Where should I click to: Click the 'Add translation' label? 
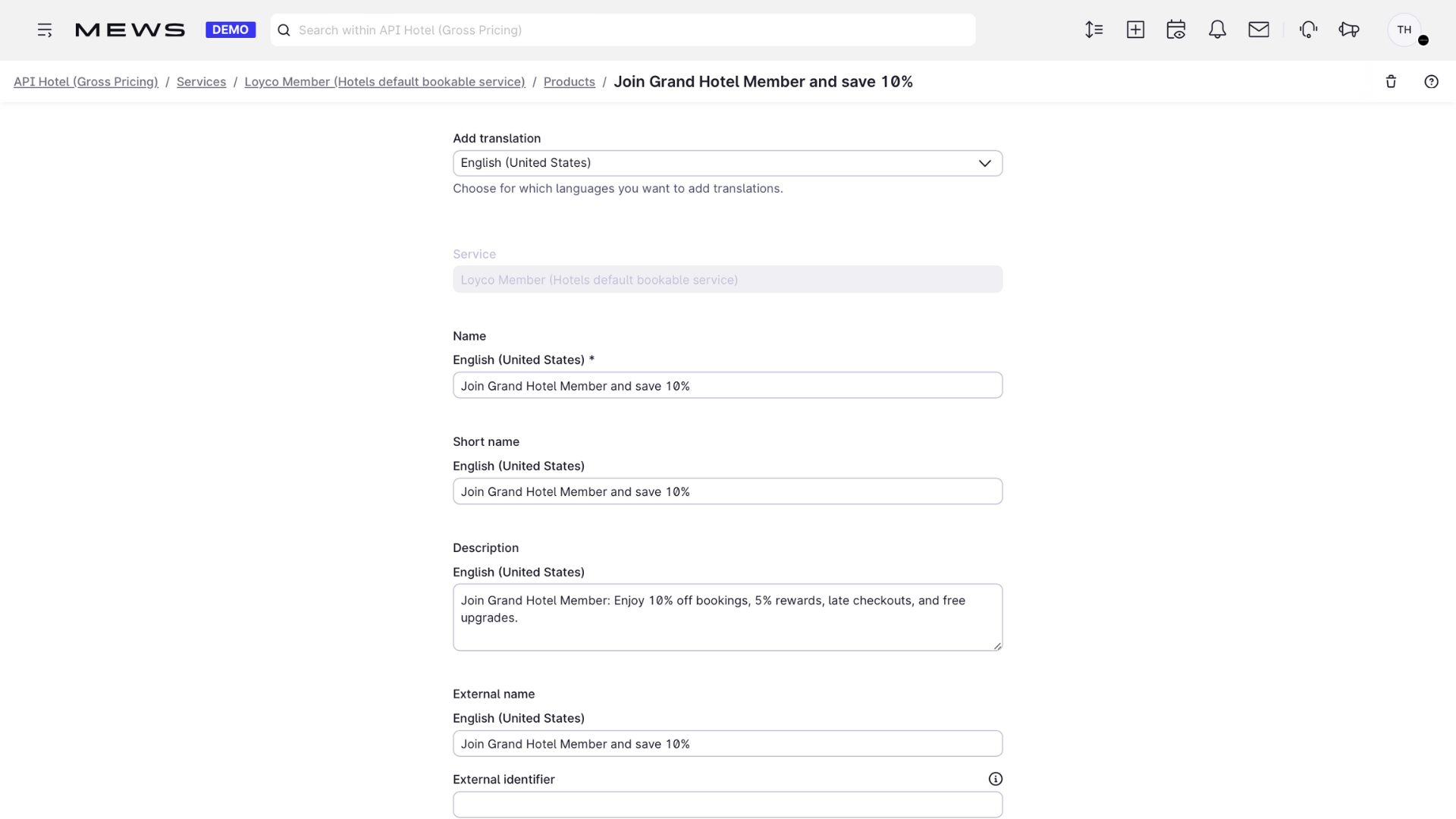[x=497, y=138]
